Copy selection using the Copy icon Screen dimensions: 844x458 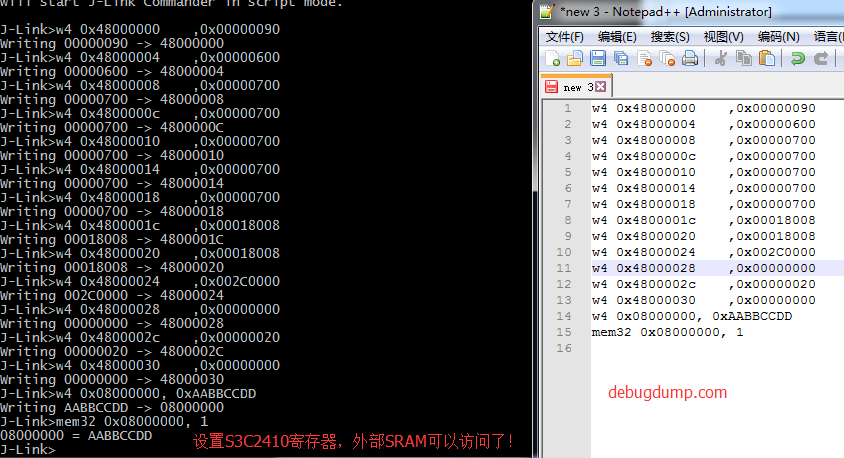coord(744,58)
